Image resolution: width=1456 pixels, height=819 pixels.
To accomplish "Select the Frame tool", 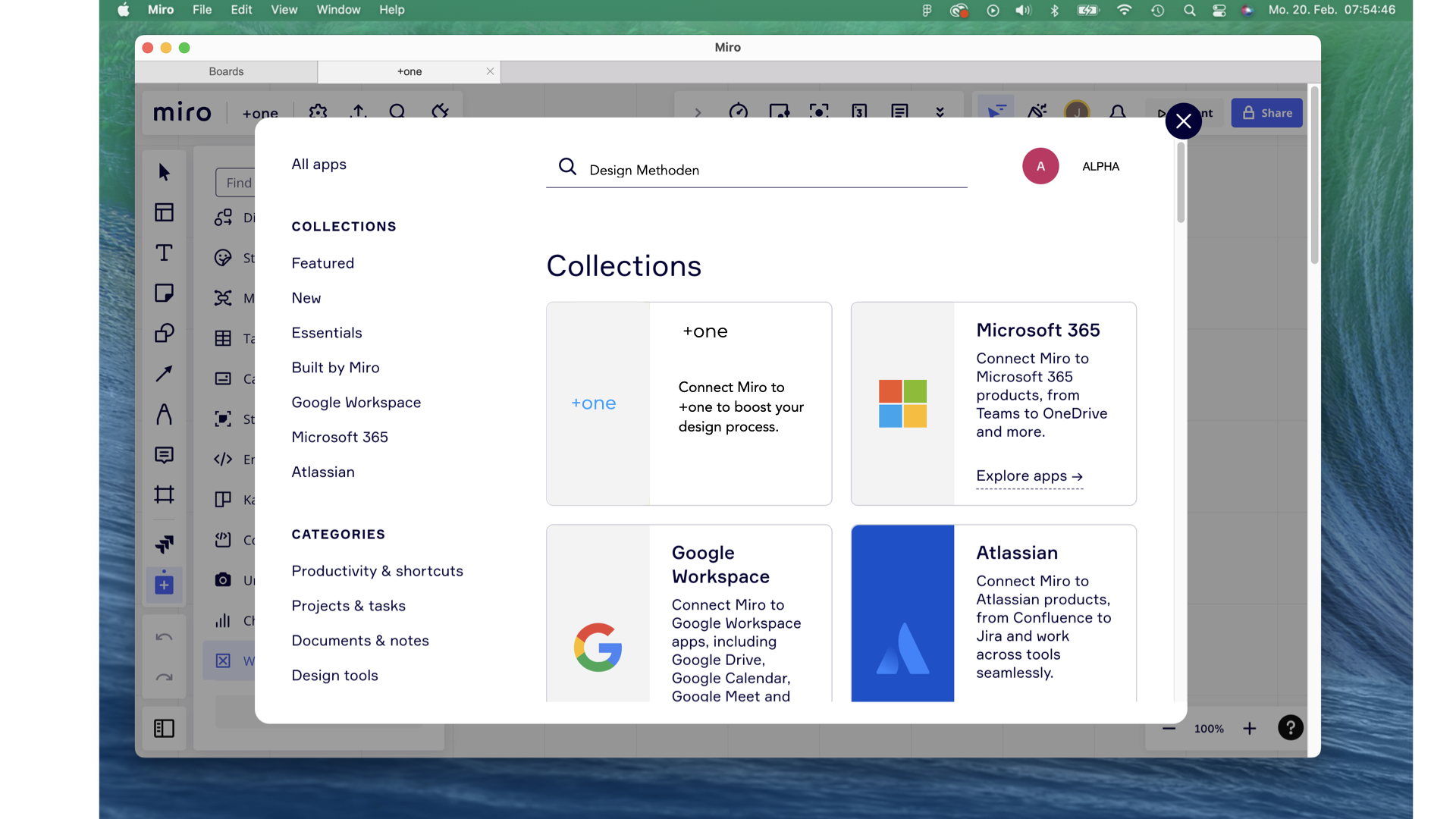I will pos(164,494).
